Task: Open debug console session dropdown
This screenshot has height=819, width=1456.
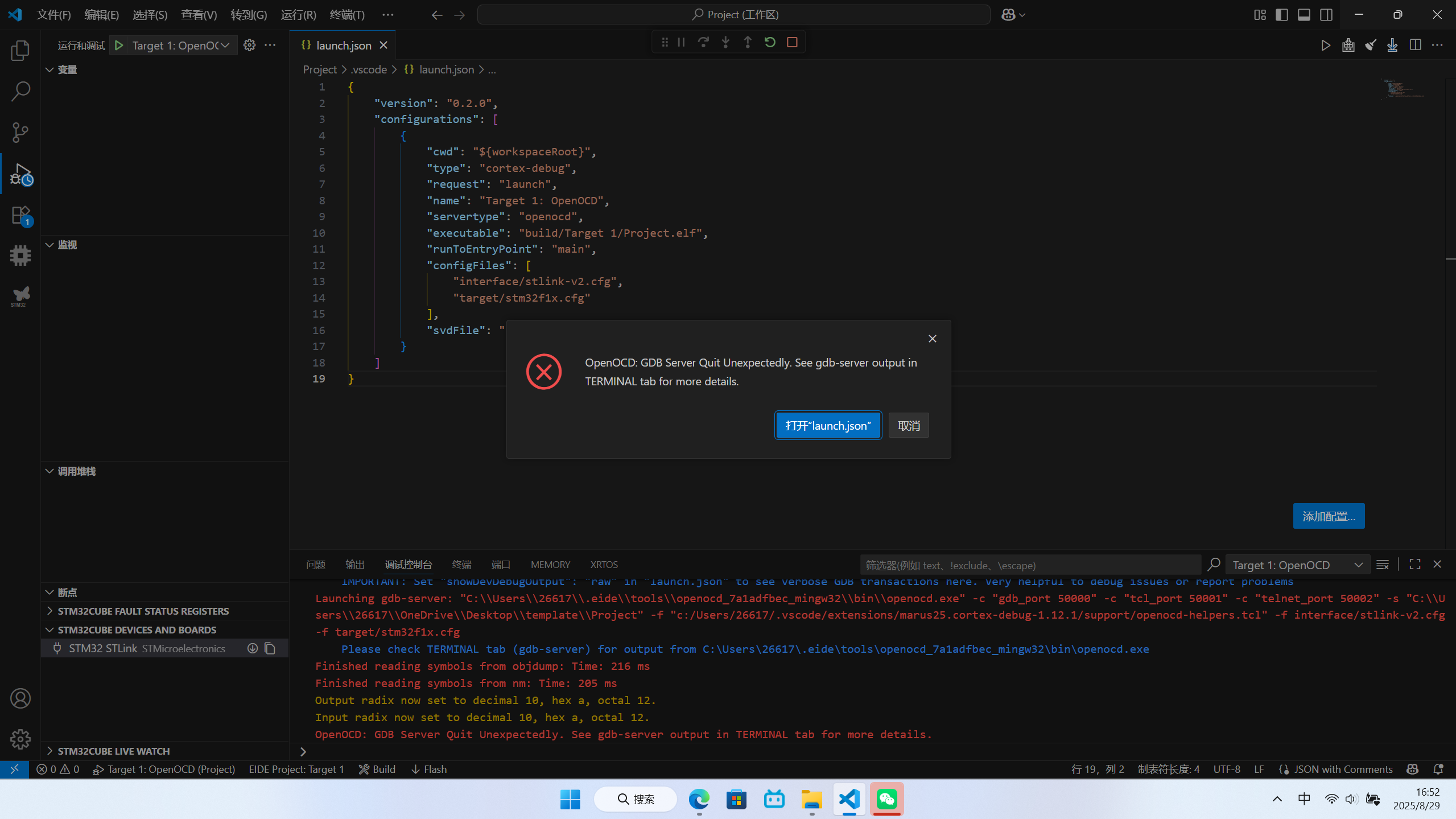Action: click(1298, 565)
